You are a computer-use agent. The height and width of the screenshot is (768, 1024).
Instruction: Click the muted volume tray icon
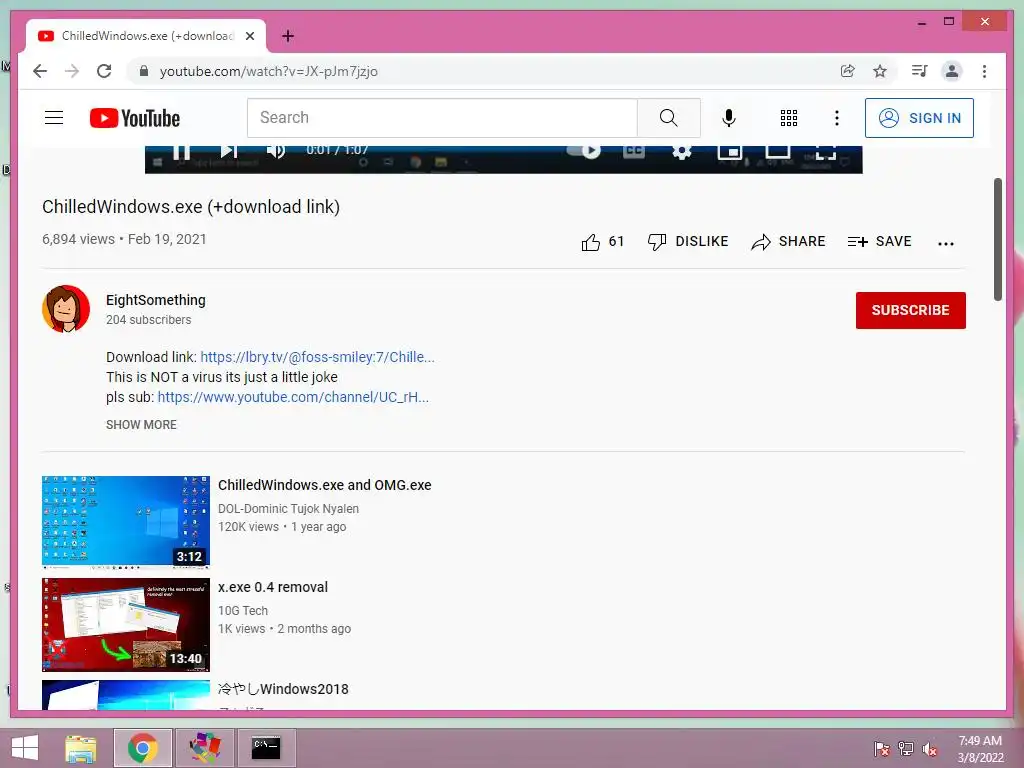coord(929,749)
